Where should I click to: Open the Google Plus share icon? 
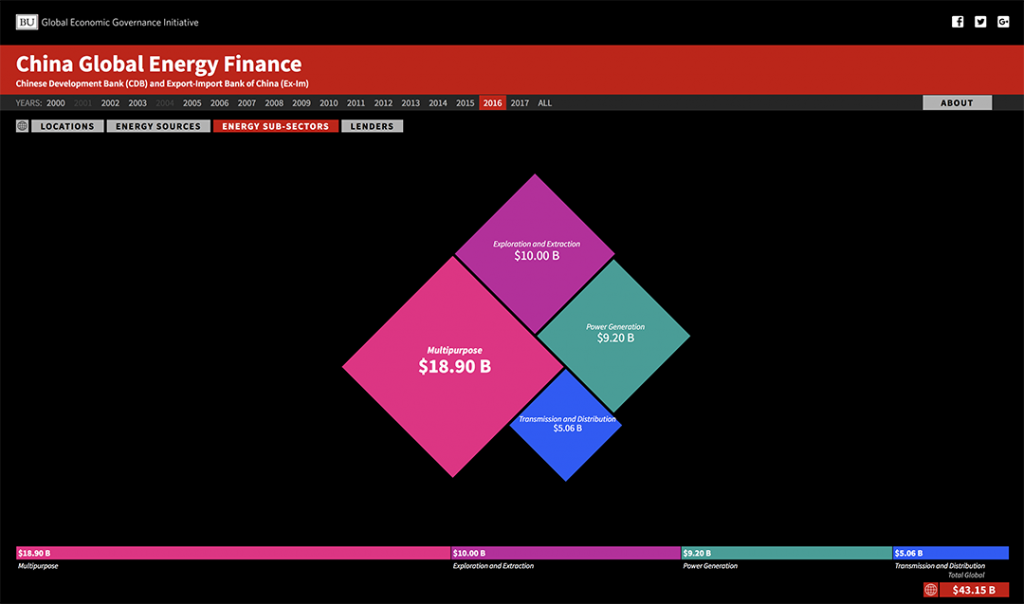coord(1003,22)
